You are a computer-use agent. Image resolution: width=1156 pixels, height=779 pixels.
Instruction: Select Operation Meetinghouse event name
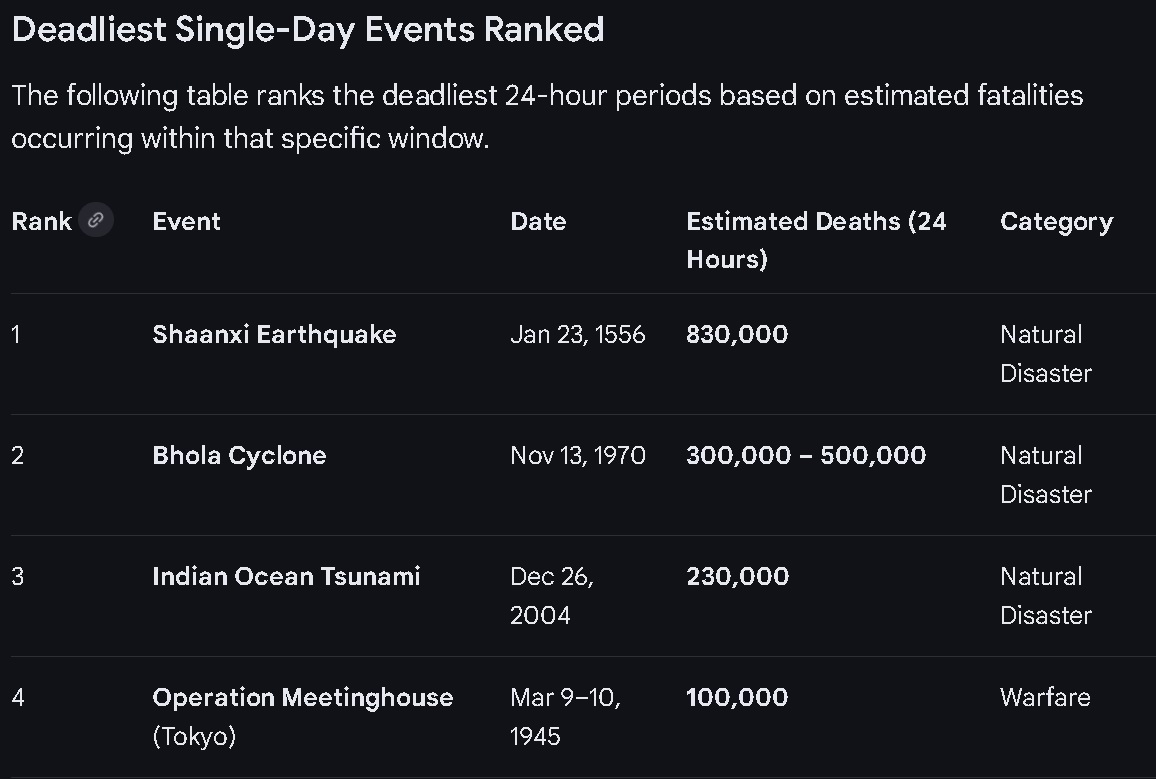[303, 697]
